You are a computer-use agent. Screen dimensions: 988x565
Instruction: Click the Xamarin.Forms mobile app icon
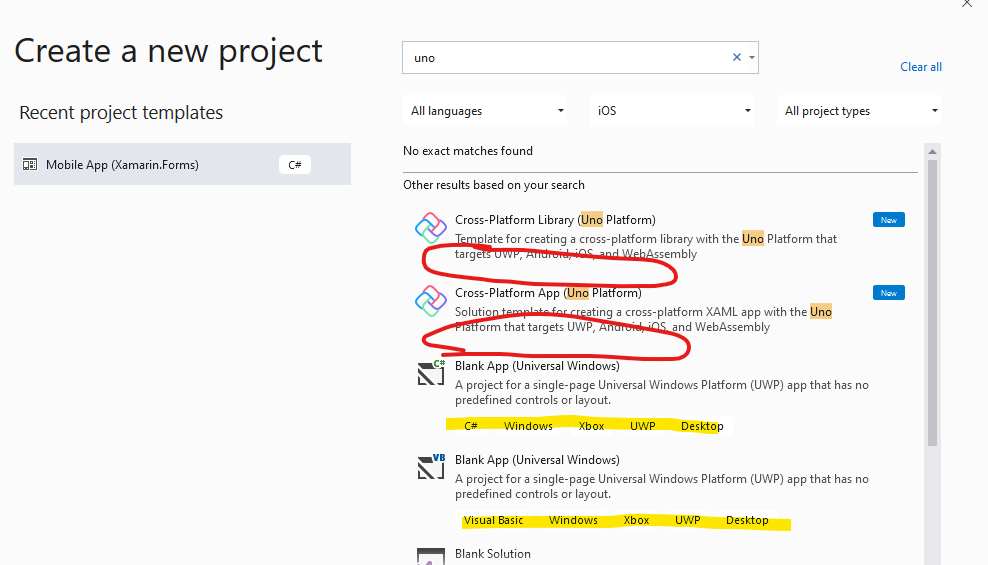(30, 164)
